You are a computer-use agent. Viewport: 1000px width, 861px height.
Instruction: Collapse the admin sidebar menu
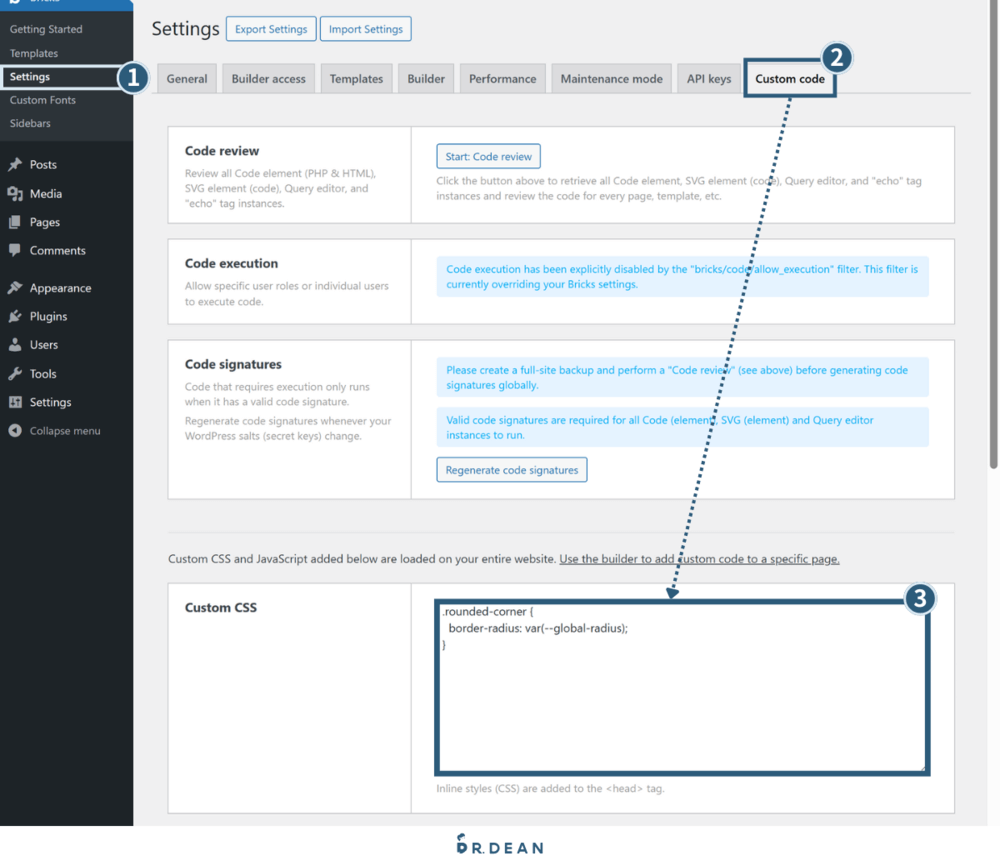pyautogui.click(x=55, y=431)
